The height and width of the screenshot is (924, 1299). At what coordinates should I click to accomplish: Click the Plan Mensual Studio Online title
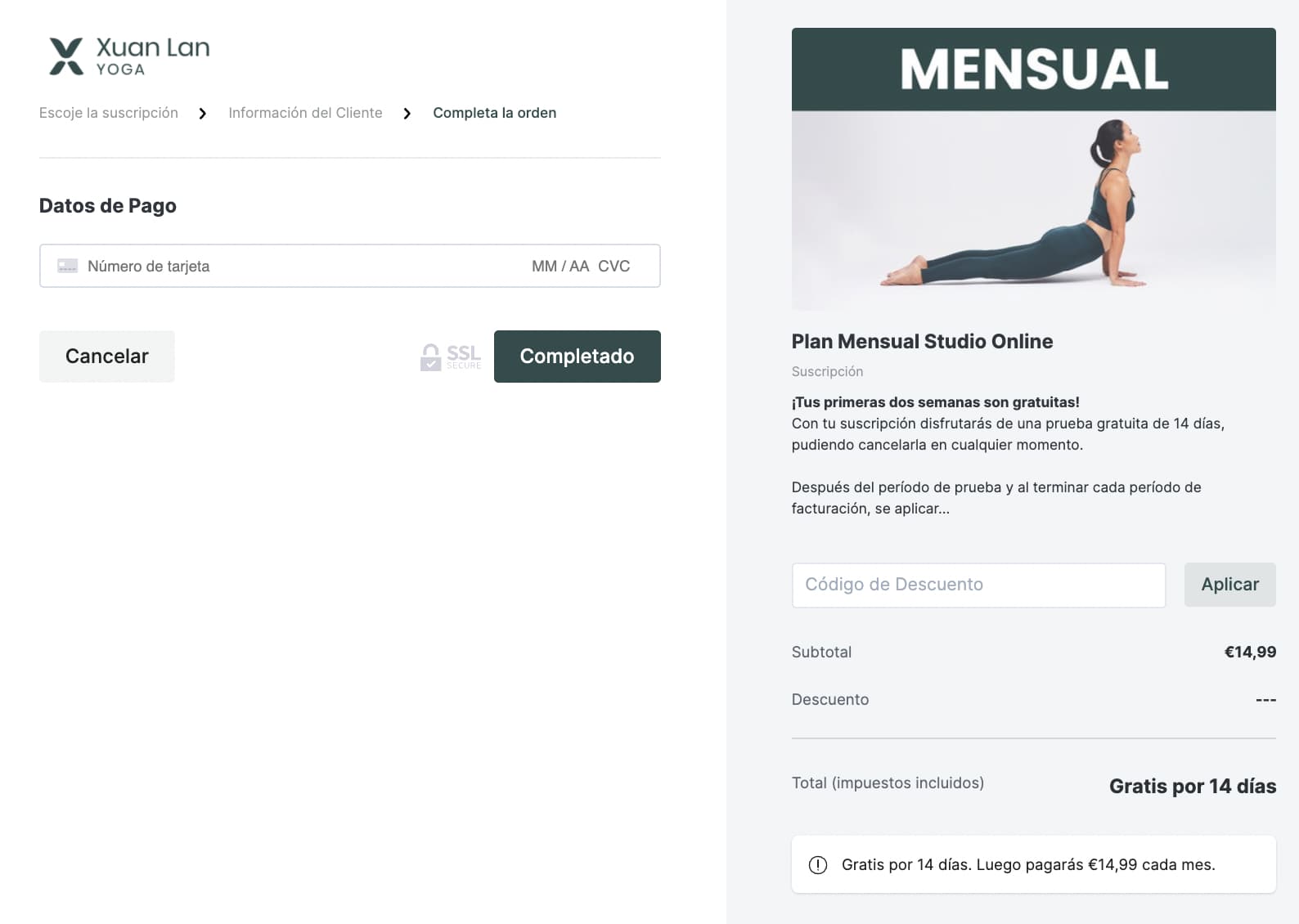tap(922, 341)
